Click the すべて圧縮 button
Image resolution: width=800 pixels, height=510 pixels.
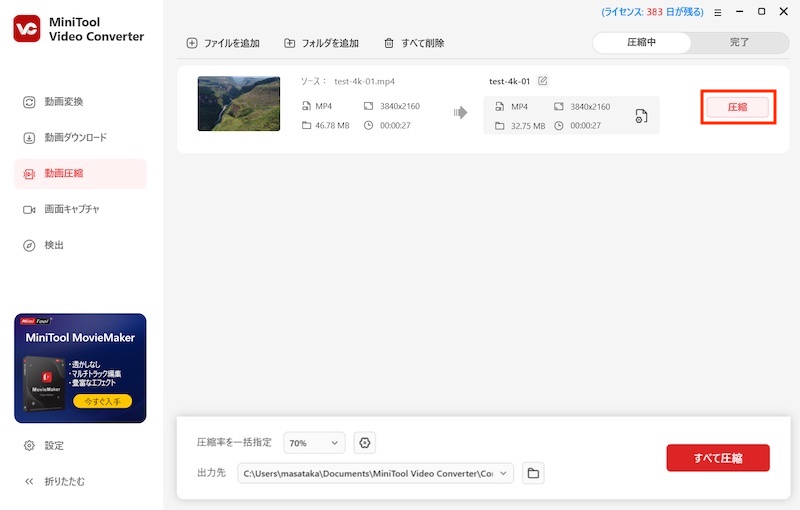click(718, 458)
